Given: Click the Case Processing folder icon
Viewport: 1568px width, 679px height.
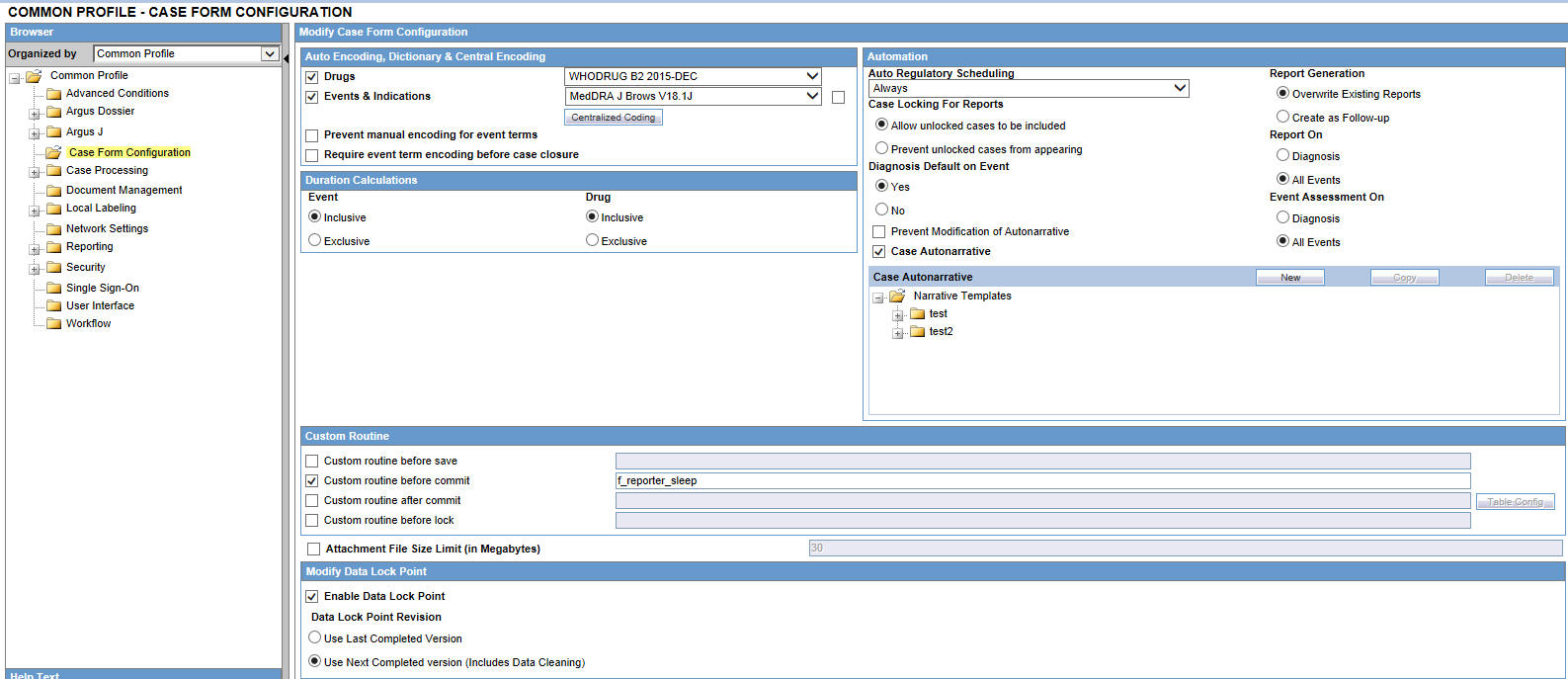Looking at the screenshot, I should pos(54,171).
